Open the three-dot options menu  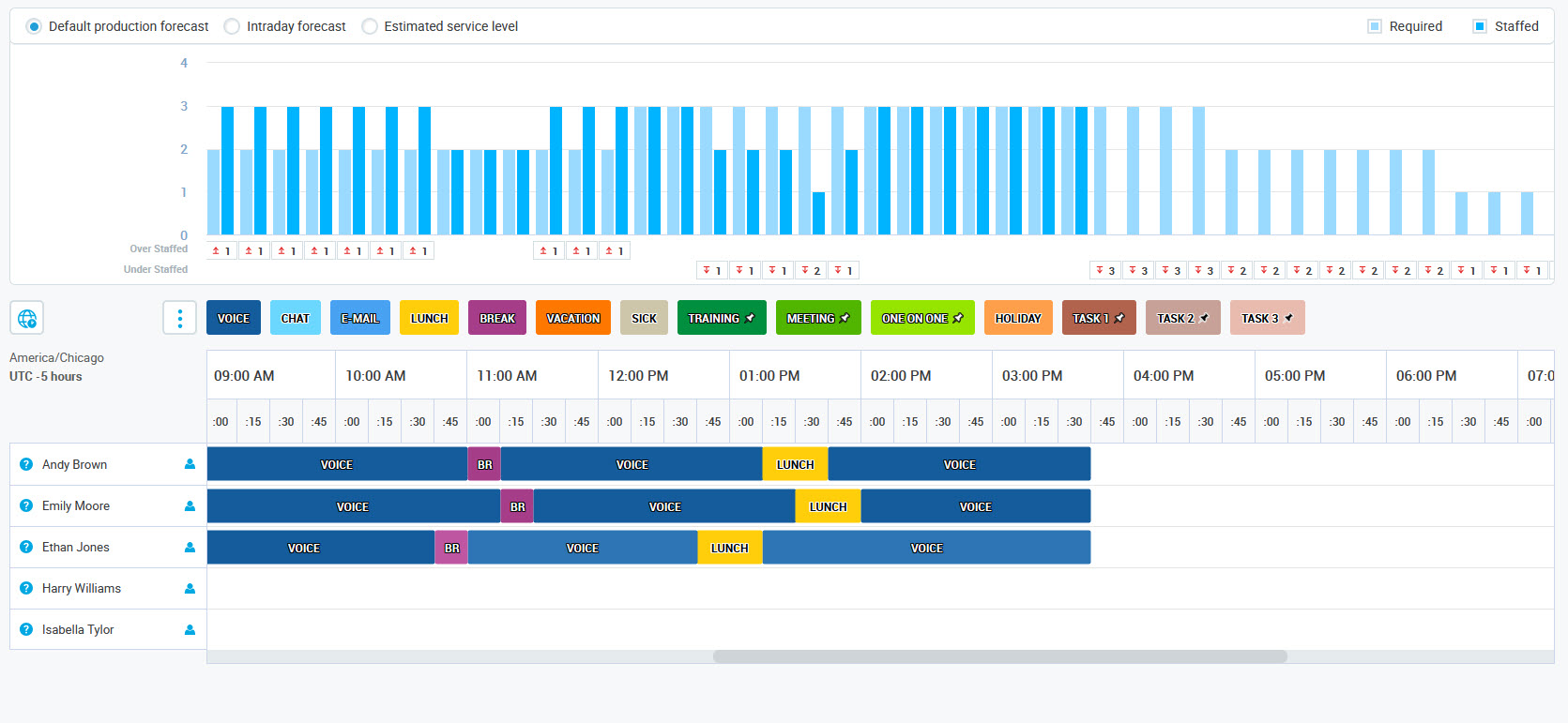(x=179, y=318)
